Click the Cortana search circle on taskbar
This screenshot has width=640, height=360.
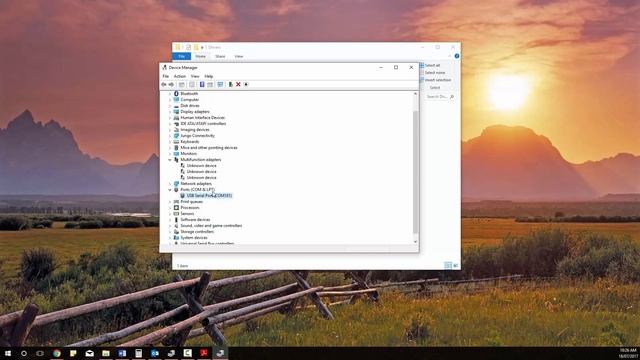(x=24, y=353)
